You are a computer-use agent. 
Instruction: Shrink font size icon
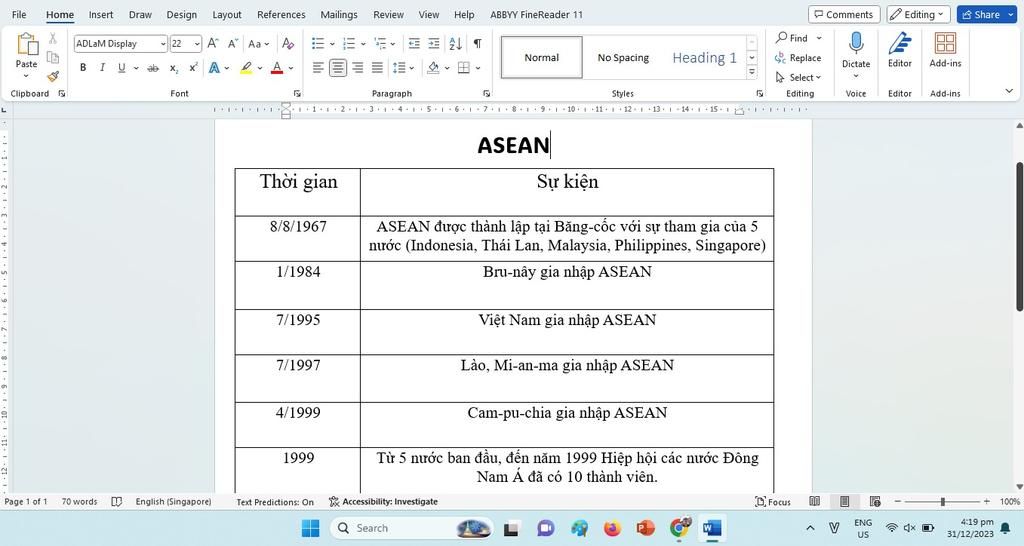point(232,44)
